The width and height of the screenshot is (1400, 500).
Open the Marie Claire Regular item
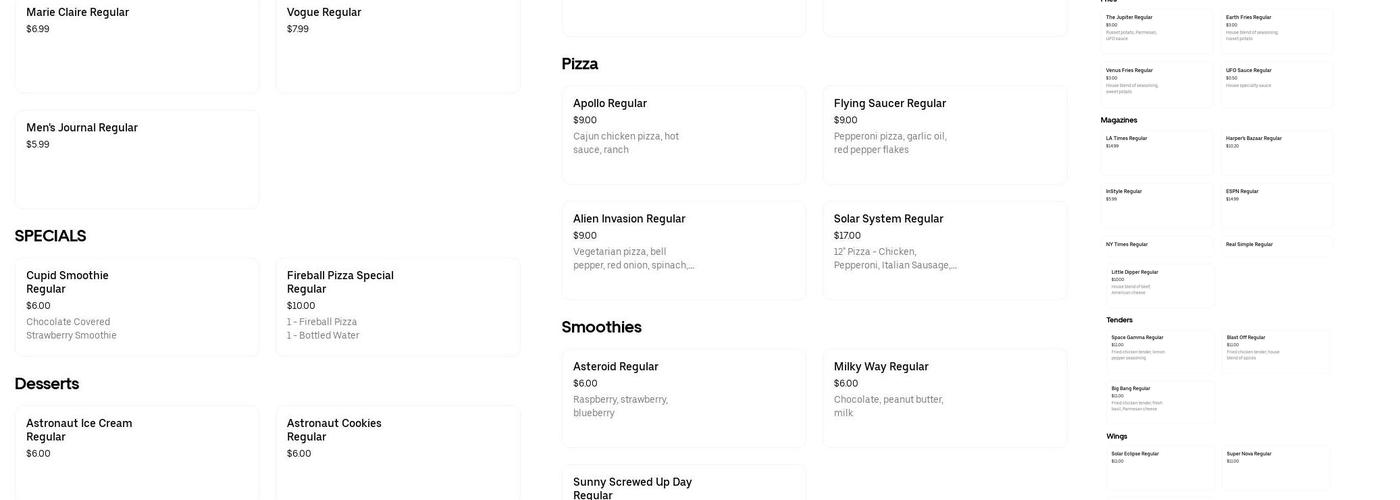point(136,45)
